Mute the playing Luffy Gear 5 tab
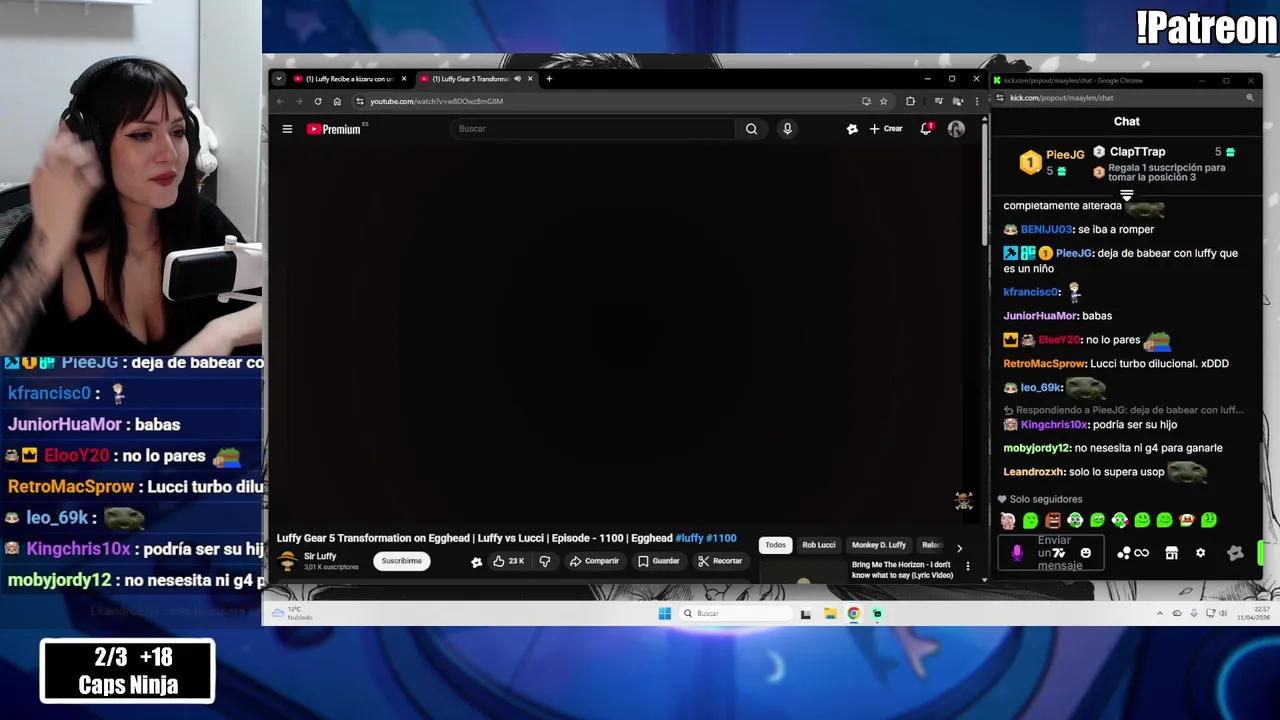The image size is (1280, 720). point(517,79)
